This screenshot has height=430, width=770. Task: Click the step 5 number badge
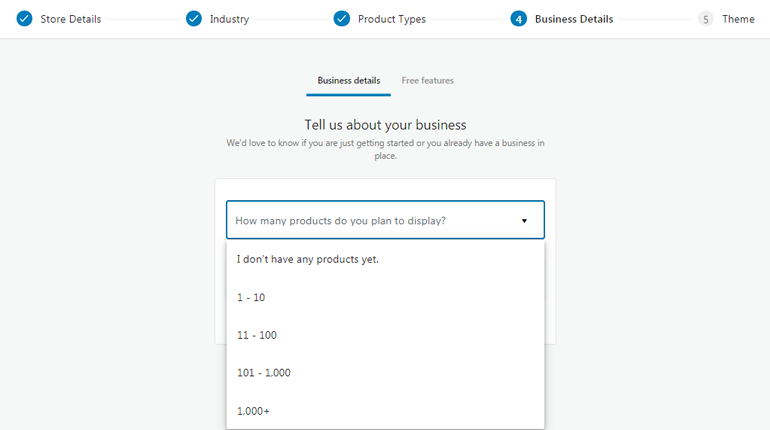(x=706, y=19)
